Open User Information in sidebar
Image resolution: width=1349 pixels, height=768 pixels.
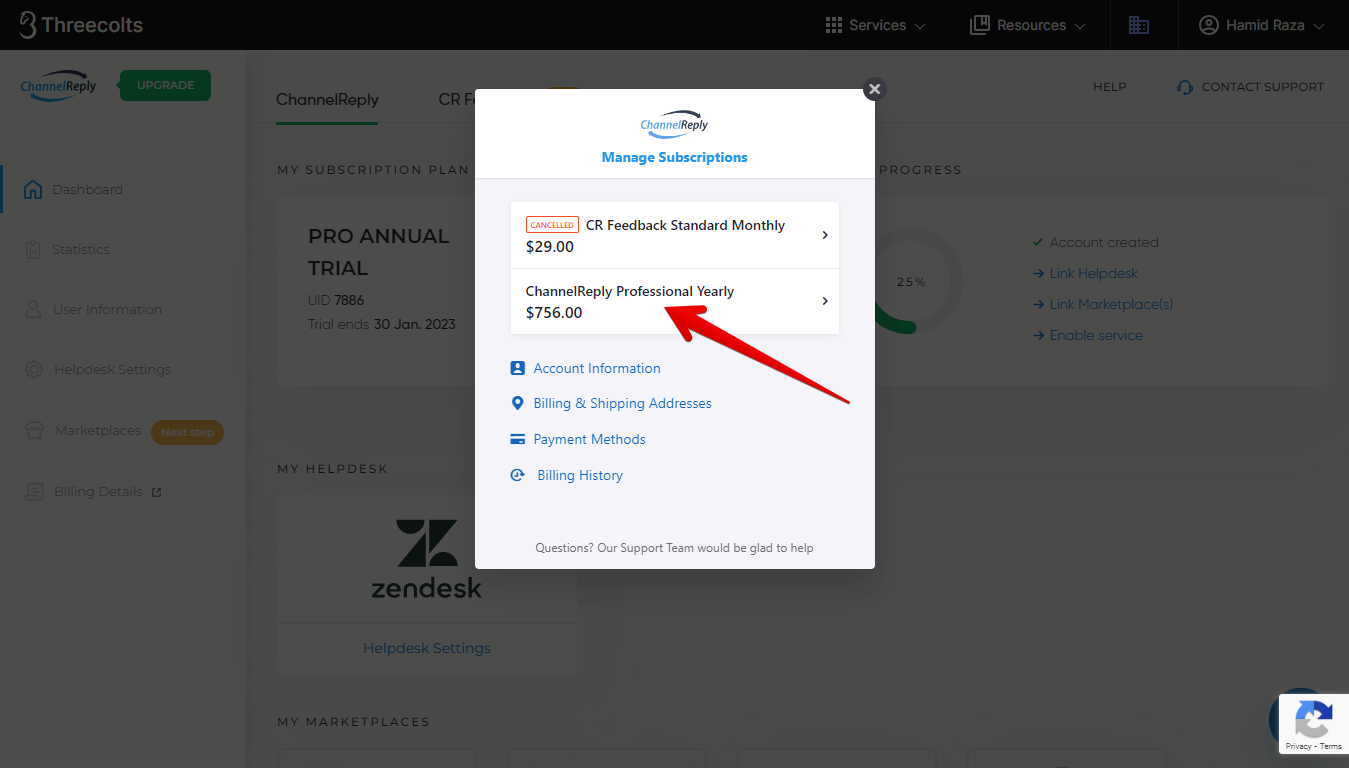point(107,309)
